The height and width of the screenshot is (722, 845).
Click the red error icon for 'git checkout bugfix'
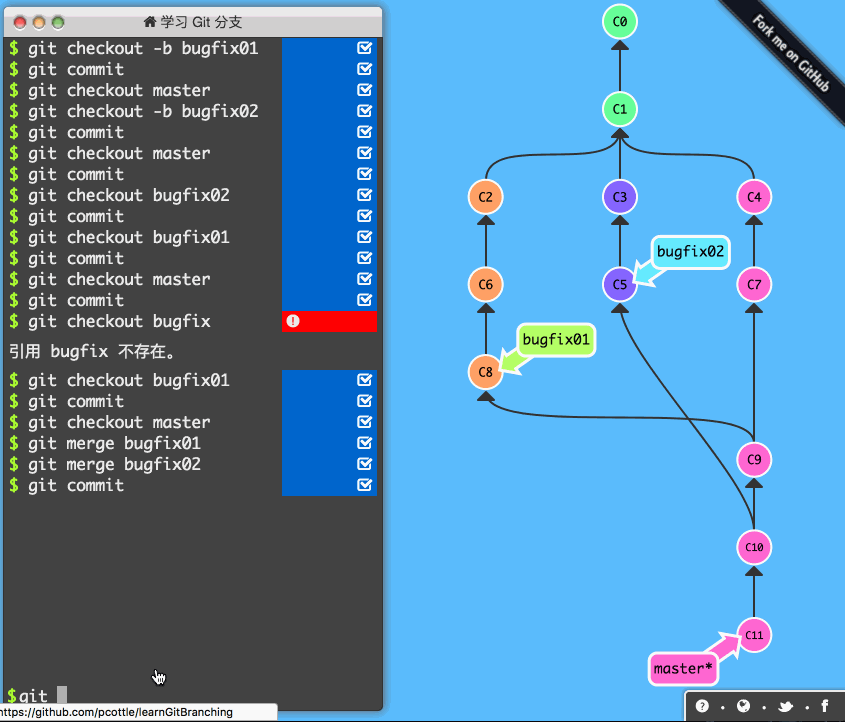pos(293,321)
